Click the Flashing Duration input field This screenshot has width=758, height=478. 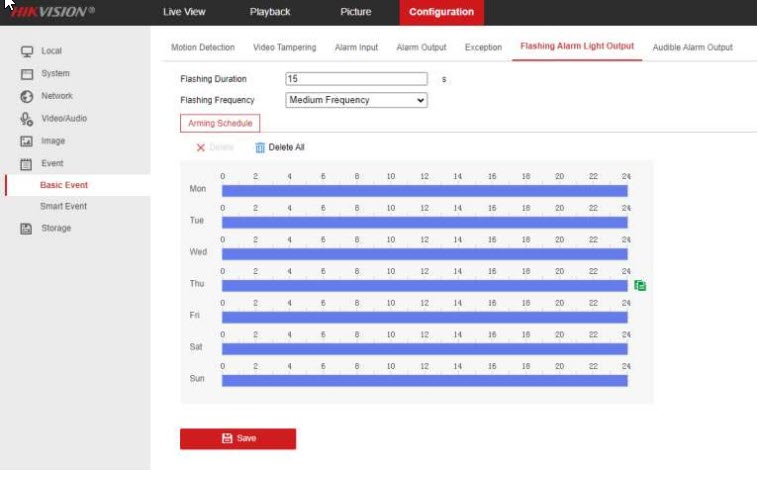[356, 78]
